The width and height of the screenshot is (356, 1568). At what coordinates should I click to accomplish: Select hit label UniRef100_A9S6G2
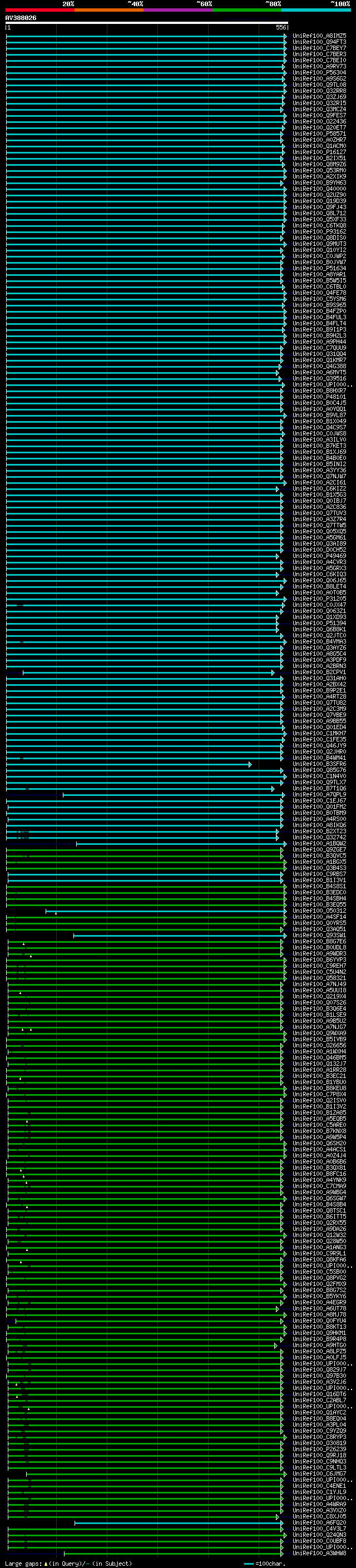point(319,78)
